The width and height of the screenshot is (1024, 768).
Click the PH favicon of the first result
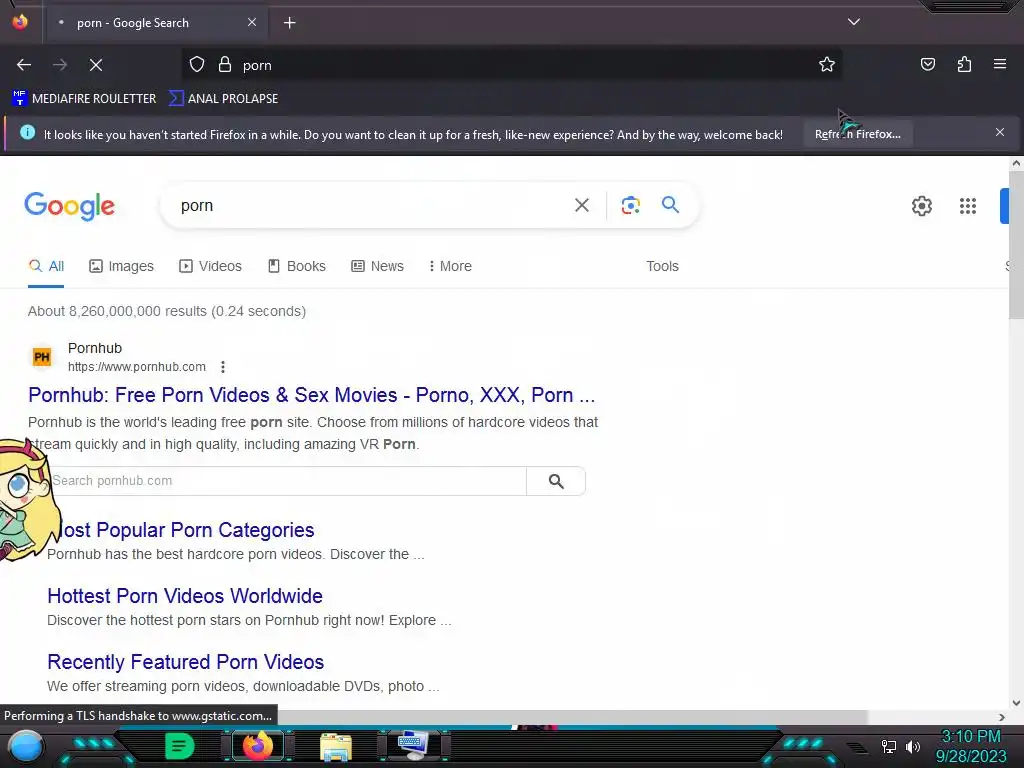(x=42, y=357)
